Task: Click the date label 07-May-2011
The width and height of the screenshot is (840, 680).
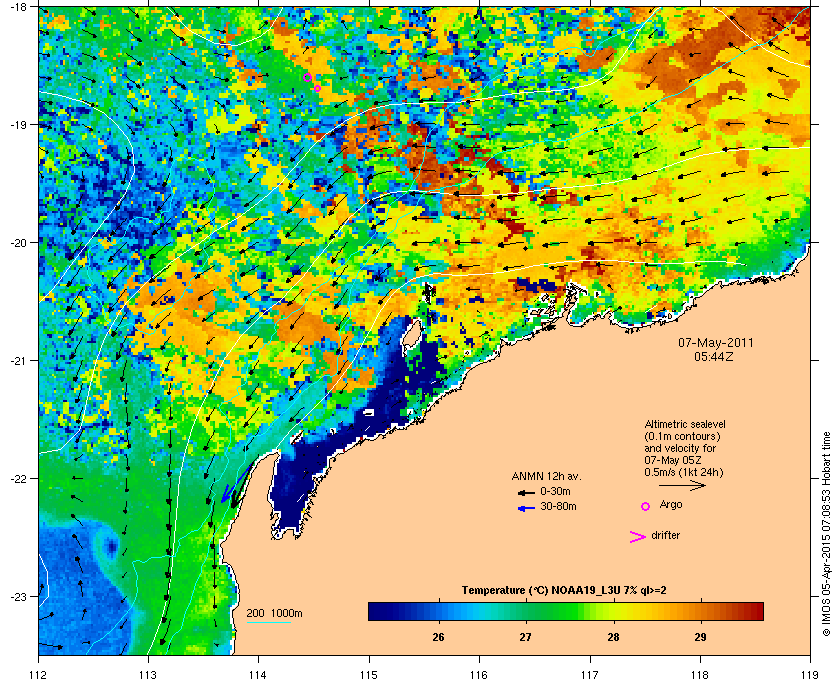Action: (x=715, y=342)
